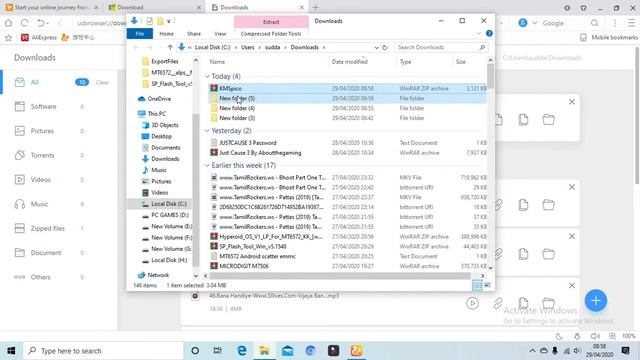Image resolution: width=640 pixels, height=360 pixels.
Task: Switch to large icons view in Explorer status bar
Action: point(487,285)
